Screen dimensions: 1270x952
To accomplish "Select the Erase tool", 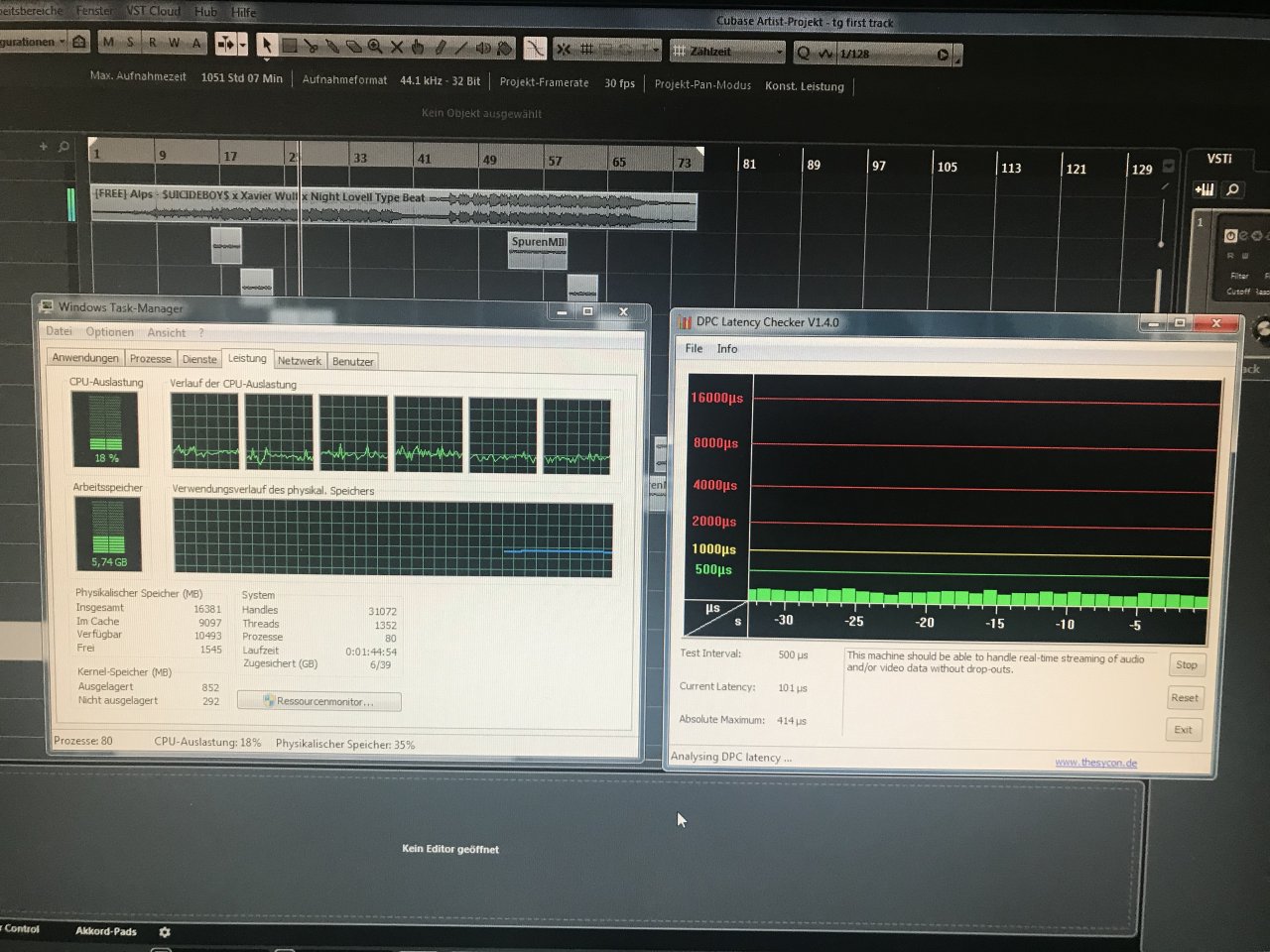I will pos(353,47).
